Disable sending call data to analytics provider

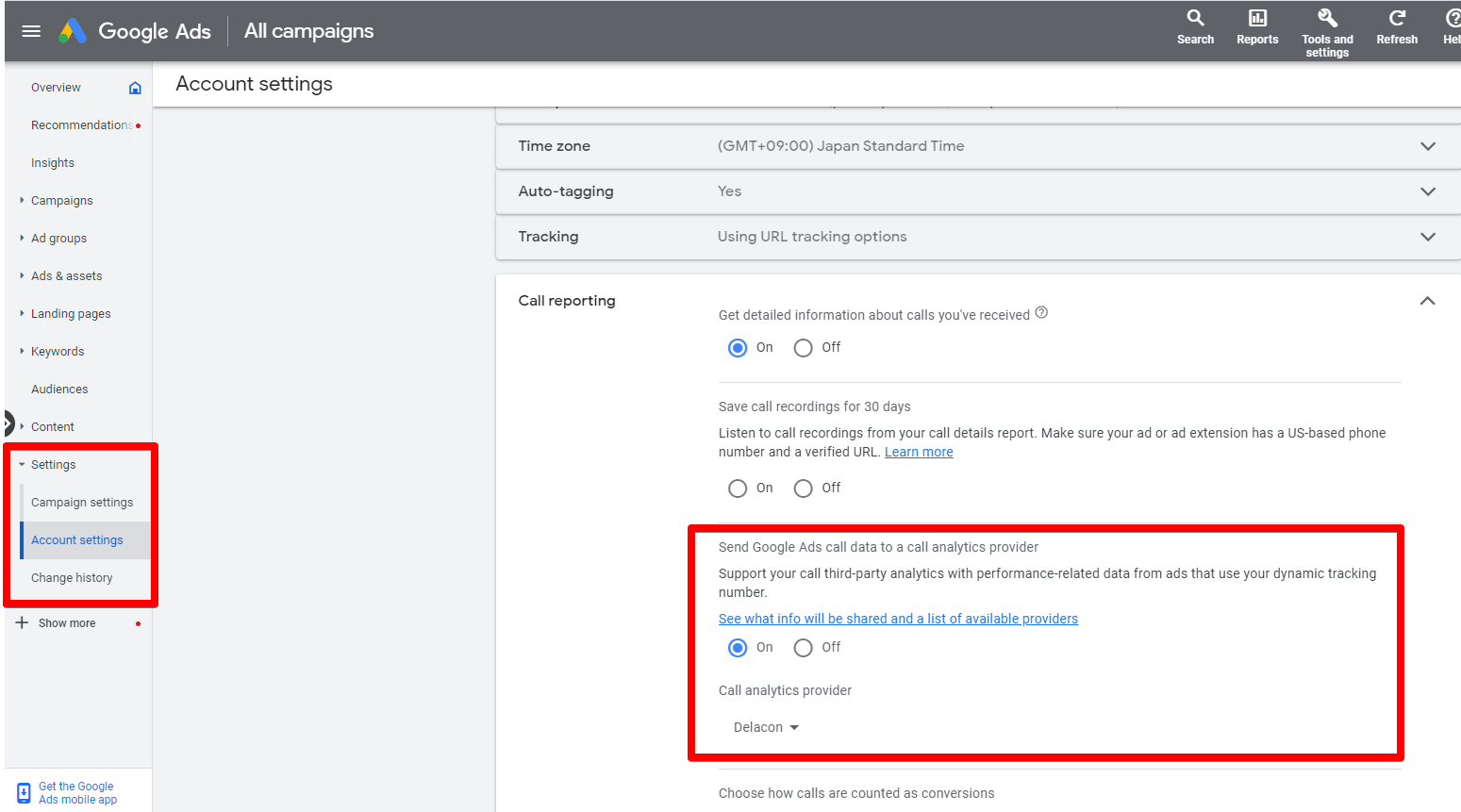(x=803, y=648)
